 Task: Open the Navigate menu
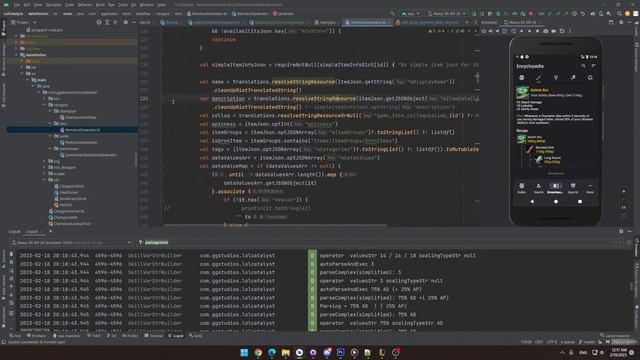point(53,4)
